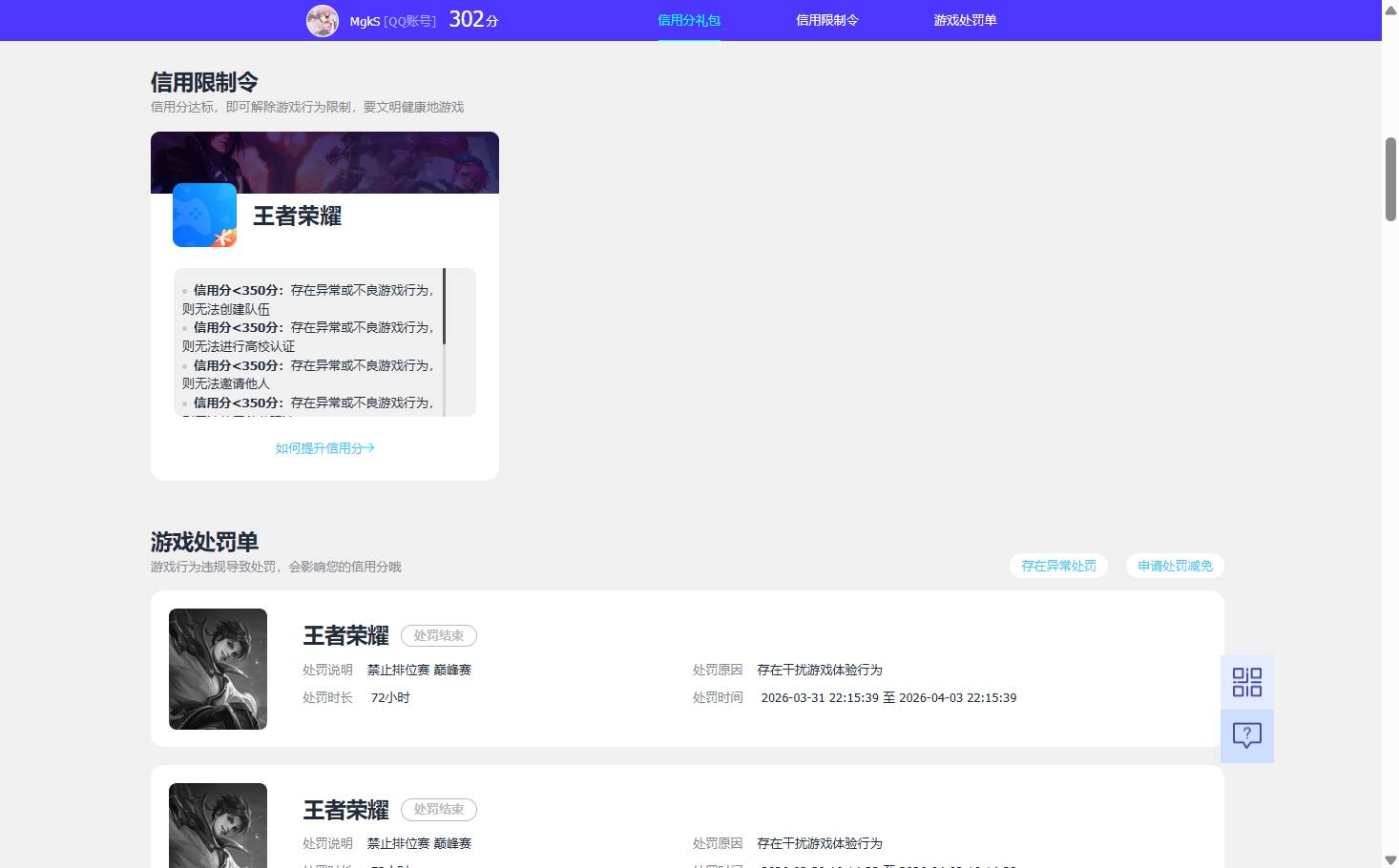Image resolution: width=1399 pixels, height=868 pixels.
Task: Click MgkS username text
Action: tap(365, 21)
